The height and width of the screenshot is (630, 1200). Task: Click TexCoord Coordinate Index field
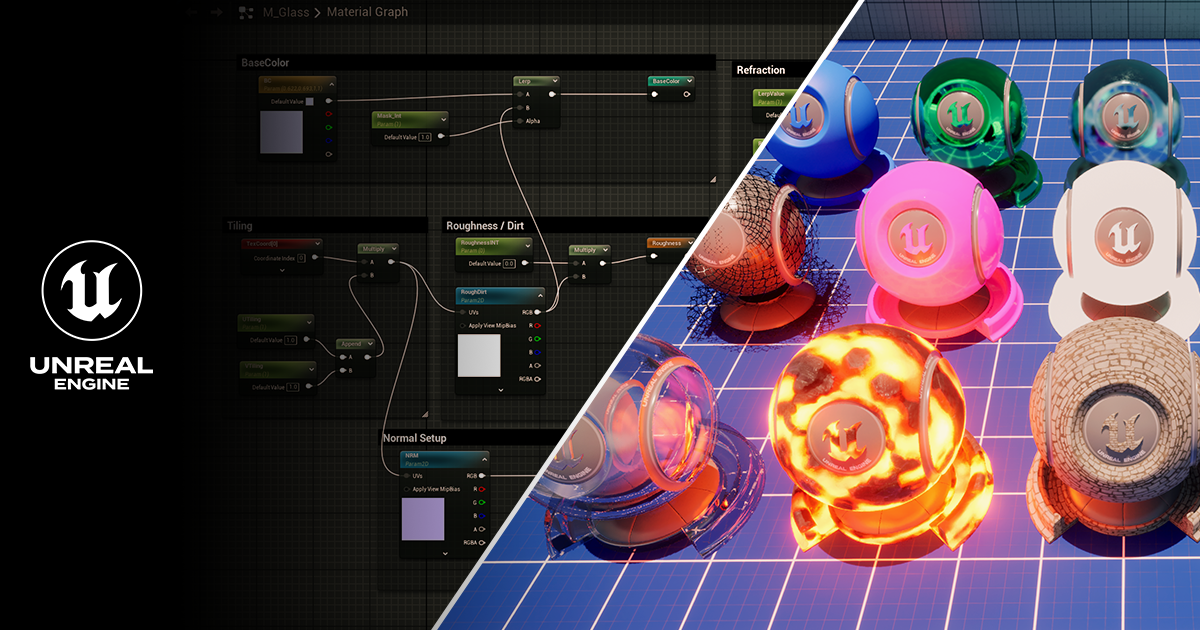pos(303,258)
